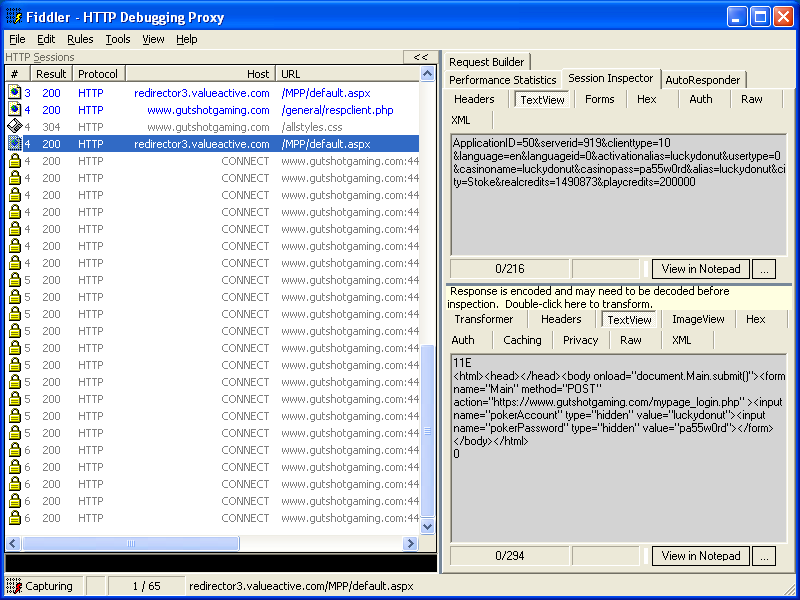This screenshot has width=800, height=600.
Task: Sort sessions by the Host column header
Action: [201, 74]
